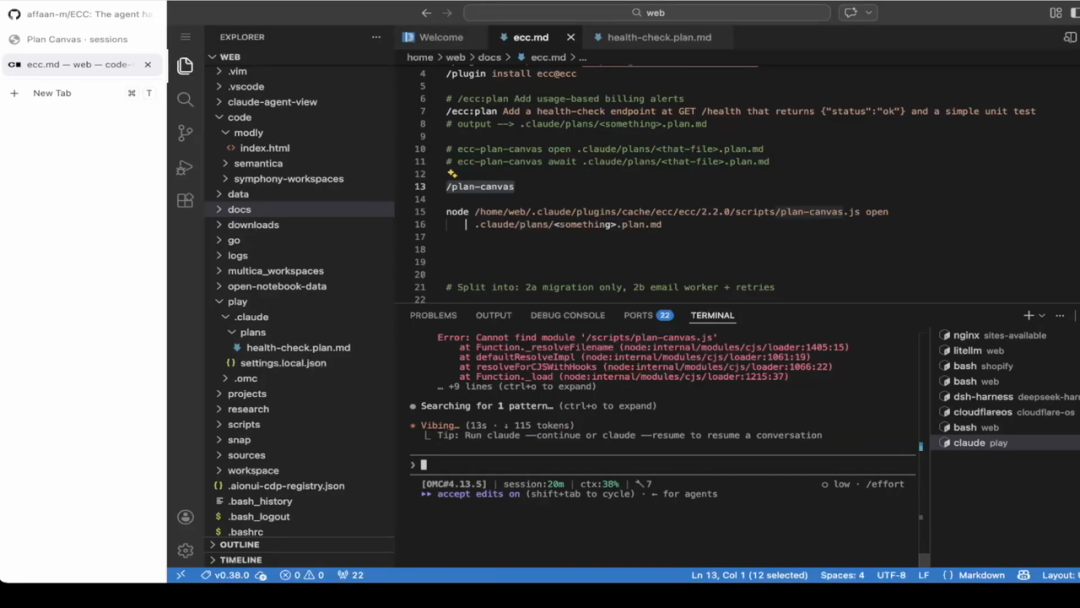This screenshot has width=1080, height=608.
Task: Open health-check.plan.md in explorer tree
Action: [x=300, y=348]
